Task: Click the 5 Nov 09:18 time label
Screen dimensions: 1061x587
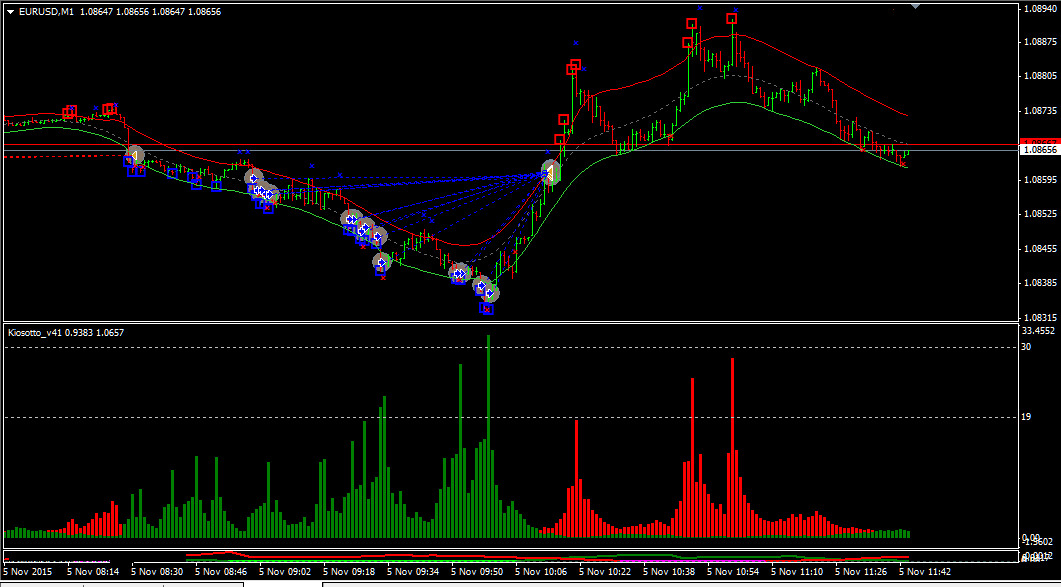Action: 348,571
